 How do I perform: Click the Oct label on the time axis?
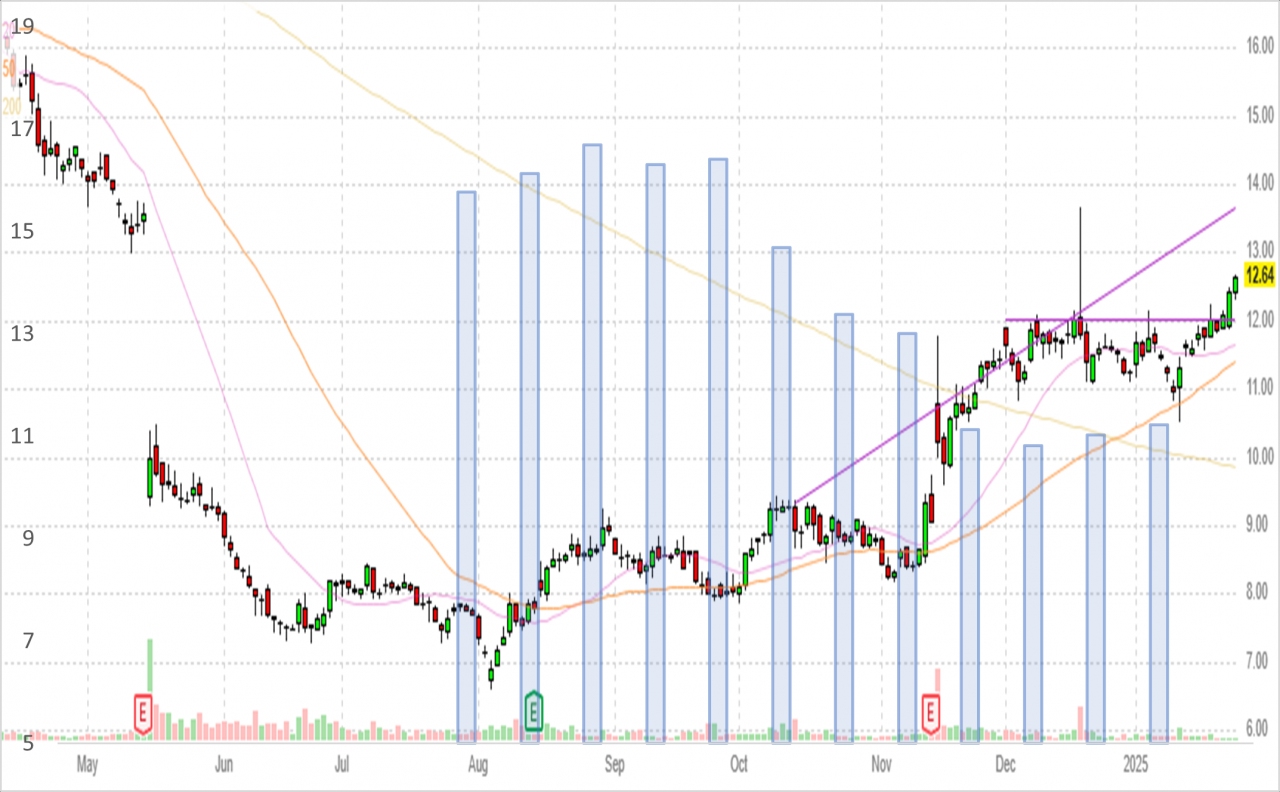click(x=739, y=764)
